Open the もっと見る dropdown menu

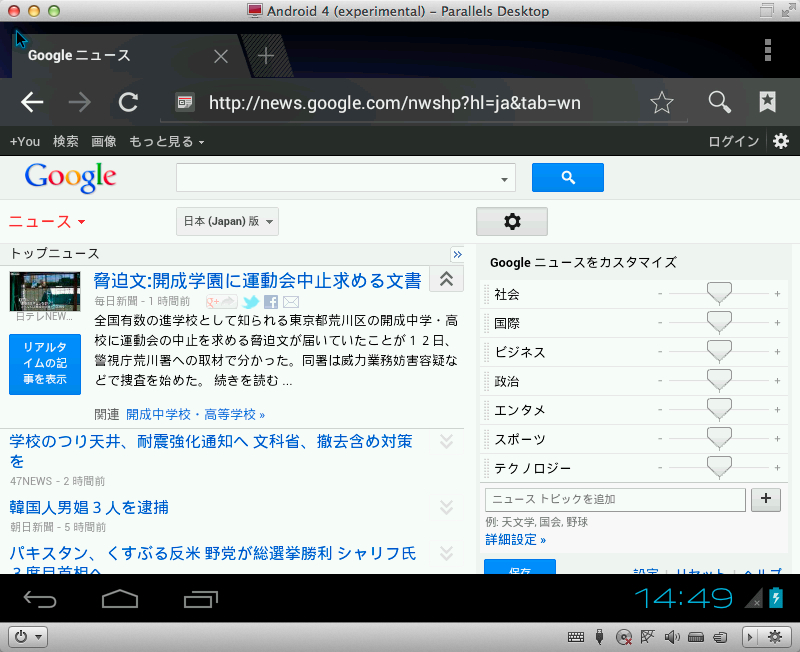pos(166,141)
